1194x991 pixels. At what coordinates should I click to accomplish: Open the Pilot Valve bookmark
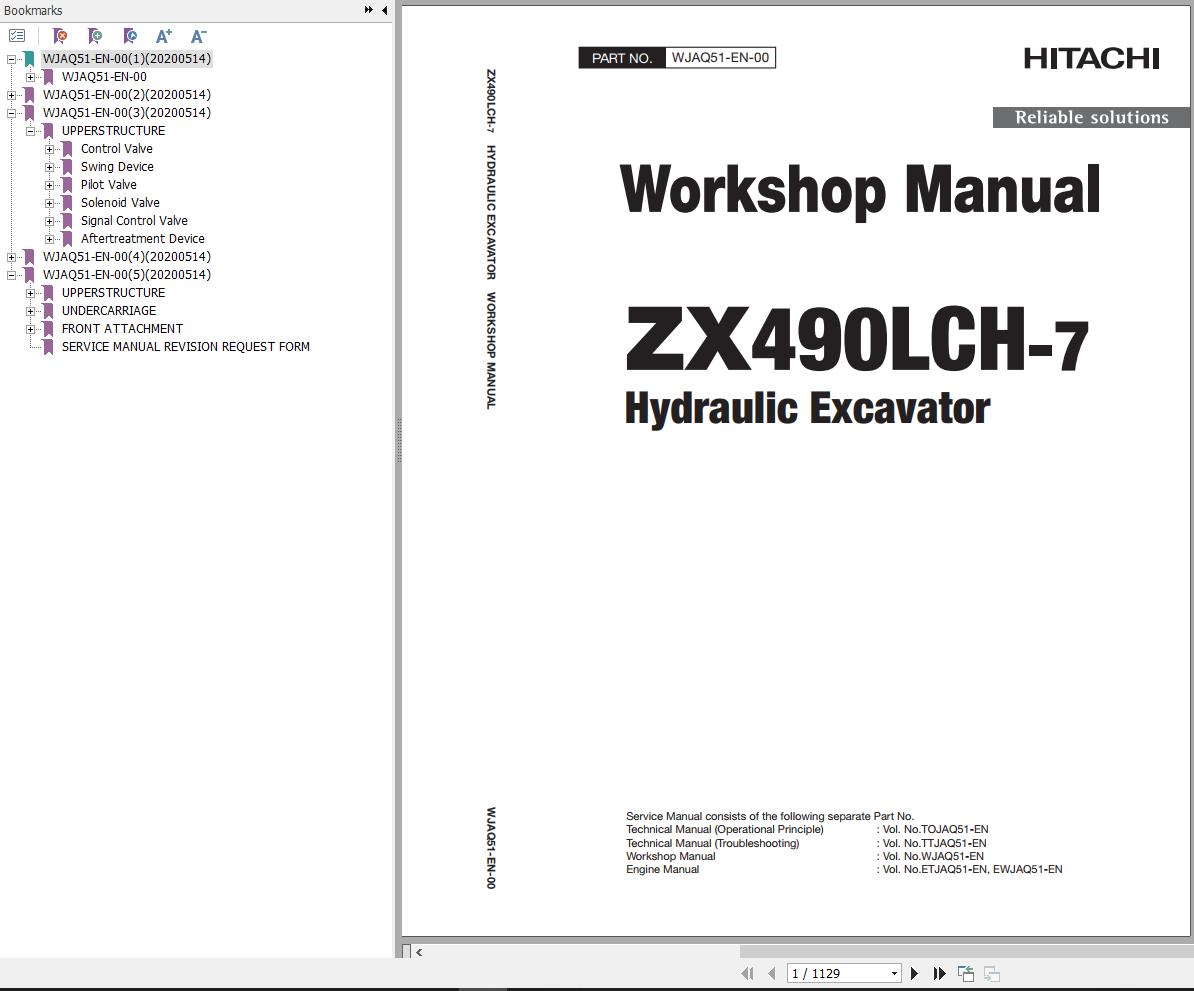point(109,184)
